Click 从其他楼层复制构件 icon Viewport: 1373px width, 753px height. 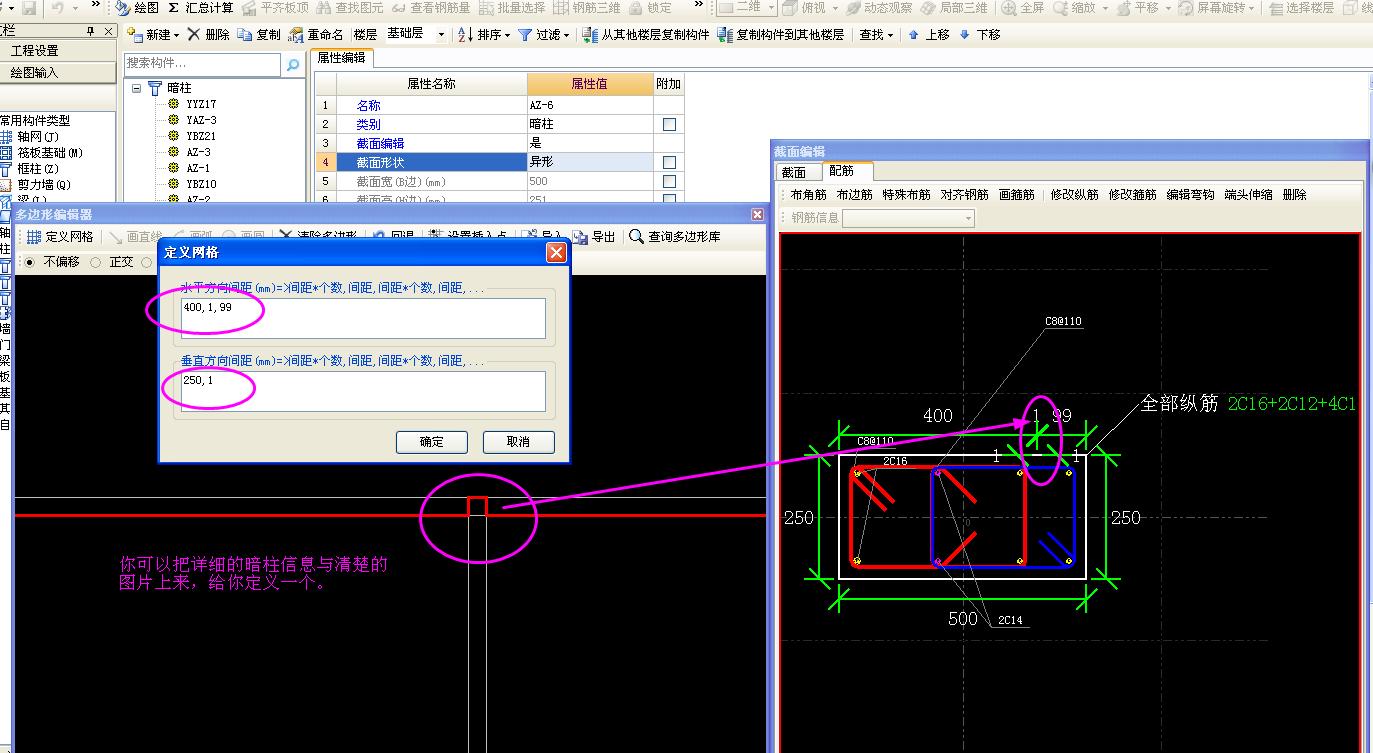coord(589,35)
